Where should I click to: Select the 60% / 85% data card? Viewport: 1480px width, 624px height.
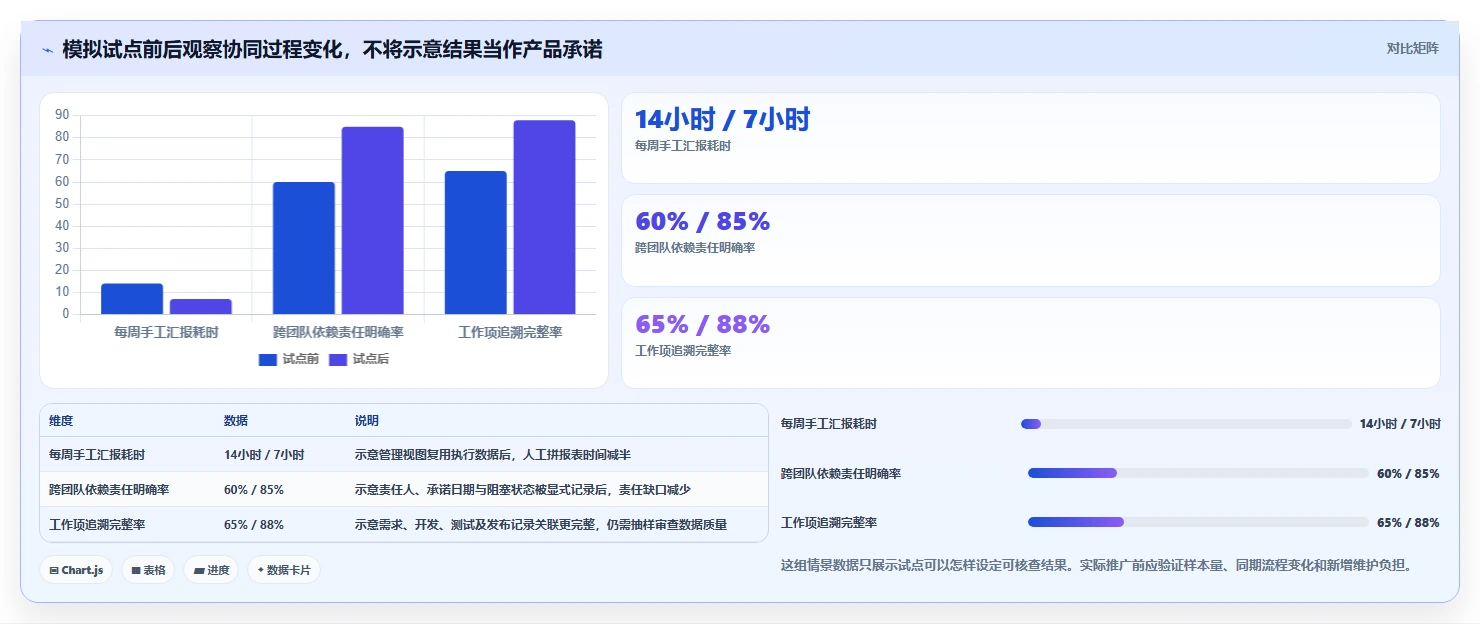click(x=1031, y=241)
